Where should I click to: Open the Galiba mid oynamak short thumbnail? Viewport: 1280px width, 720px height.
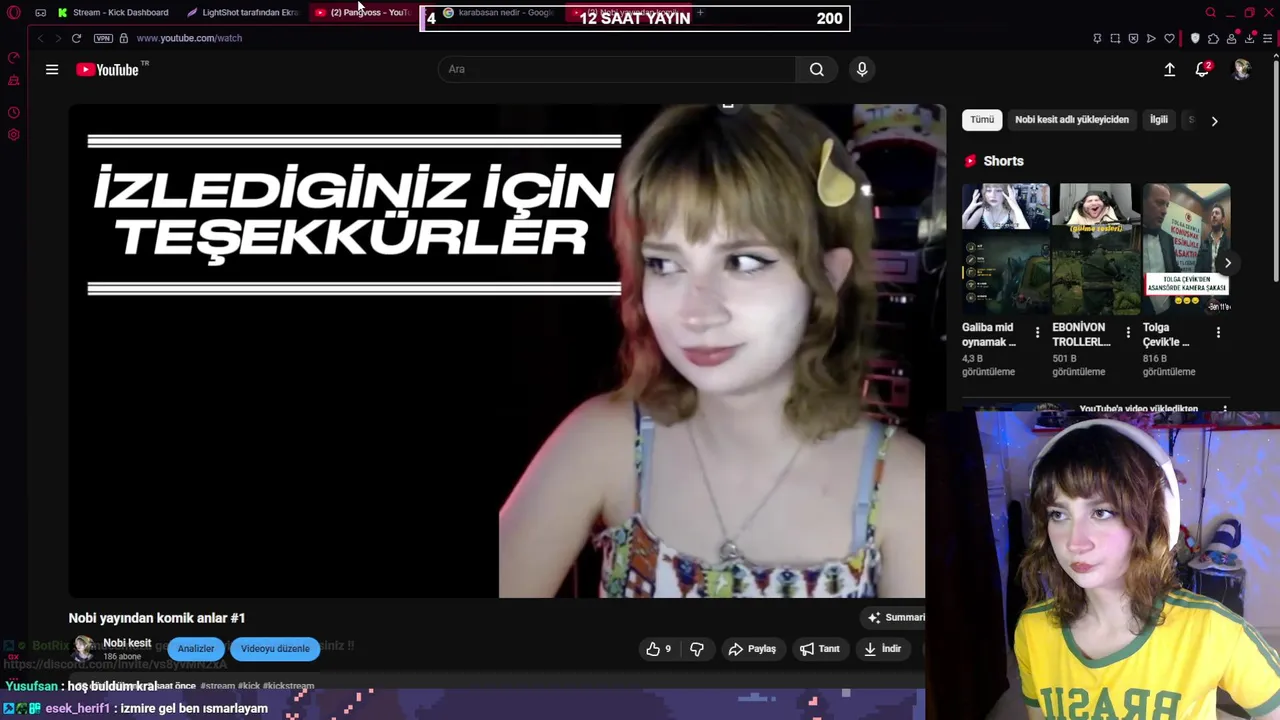[x=1006, y=249]
